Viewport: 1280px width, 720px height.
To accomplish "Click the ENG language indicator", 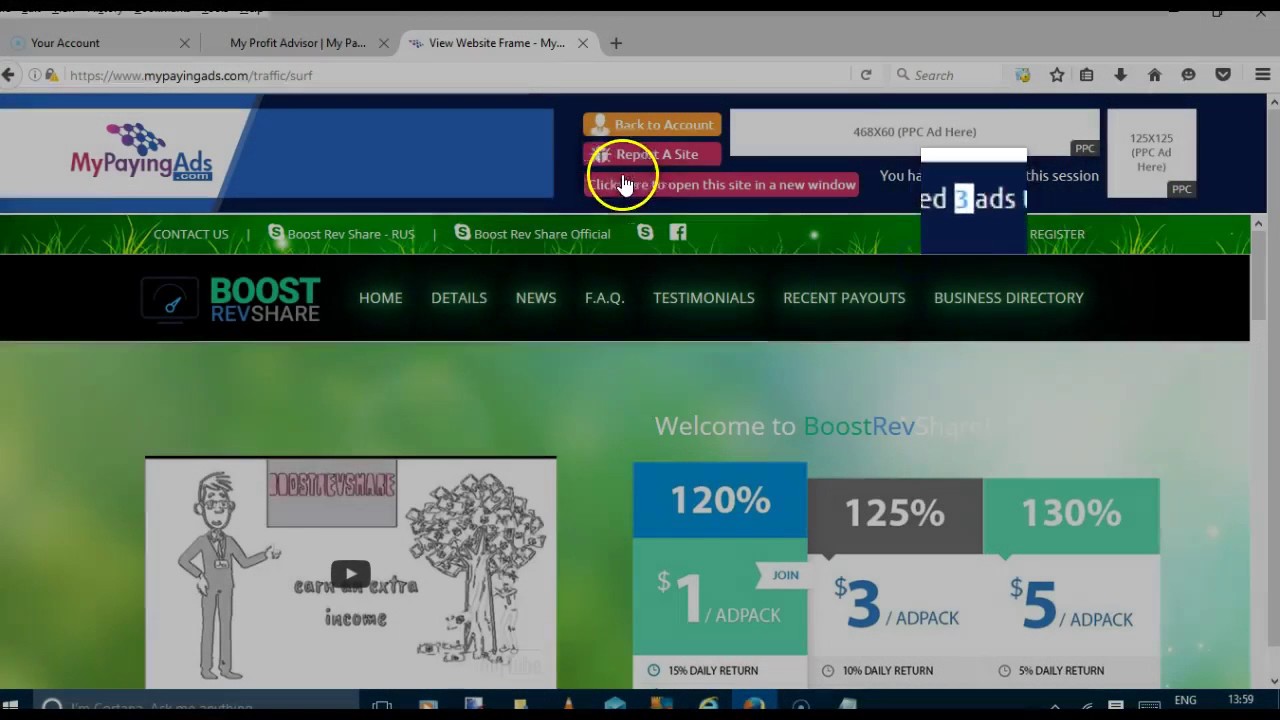I will (x=1185, y=700).
